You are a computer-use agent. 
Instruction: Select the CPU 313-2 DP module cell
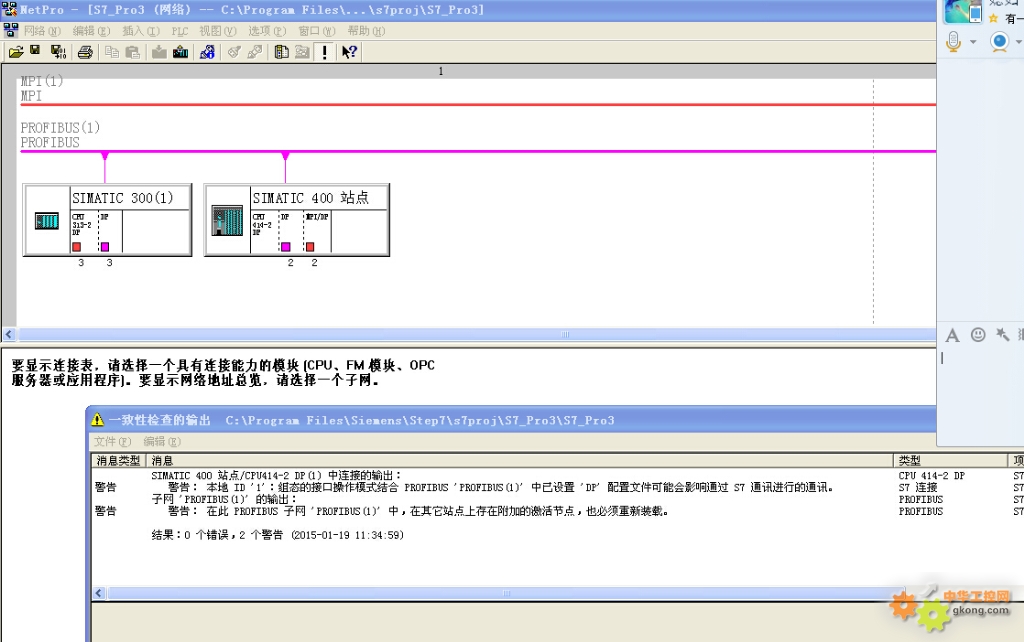pos(84,231)
